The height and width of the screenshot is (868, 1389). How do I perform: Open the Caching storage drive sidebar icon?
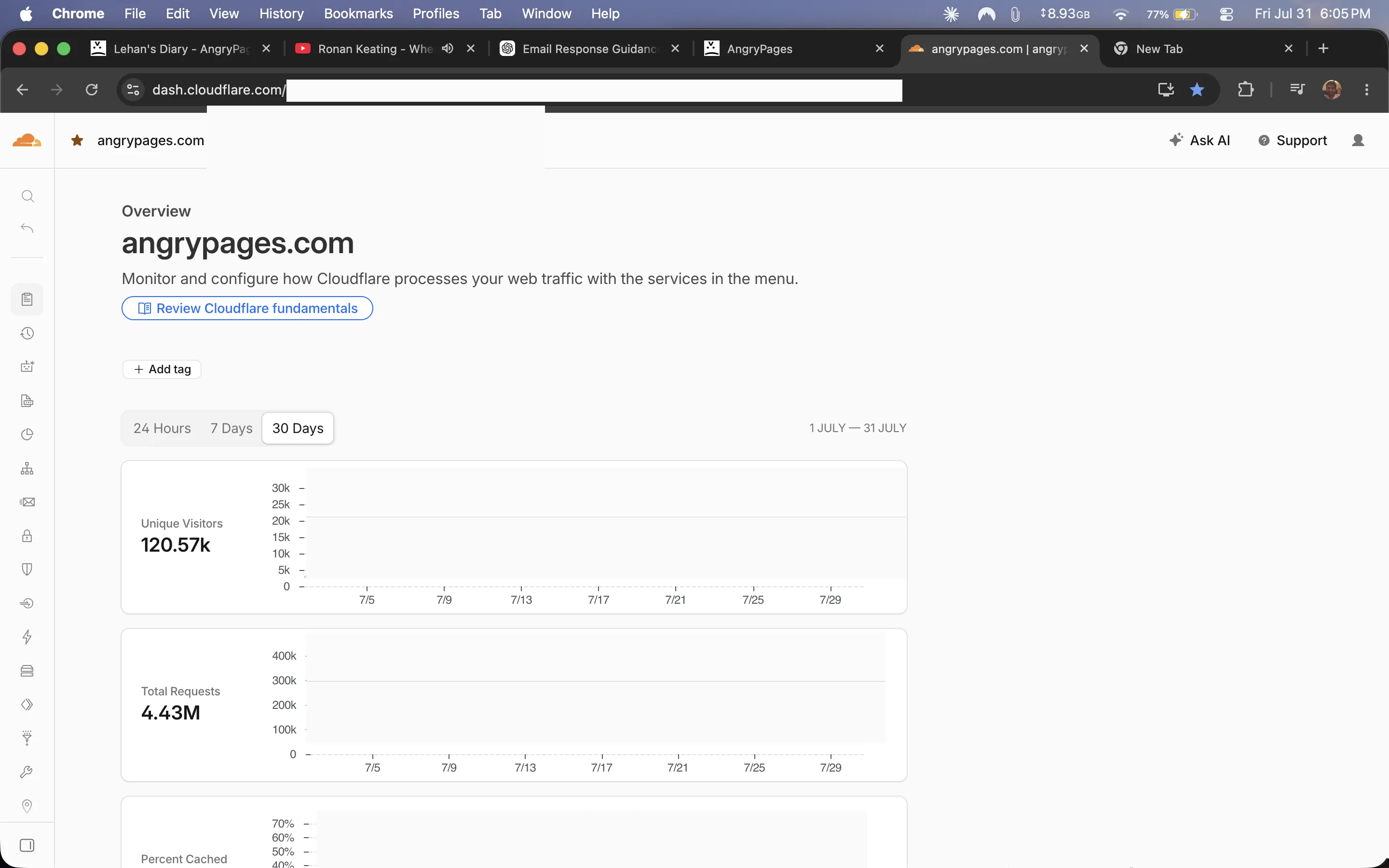27,670
